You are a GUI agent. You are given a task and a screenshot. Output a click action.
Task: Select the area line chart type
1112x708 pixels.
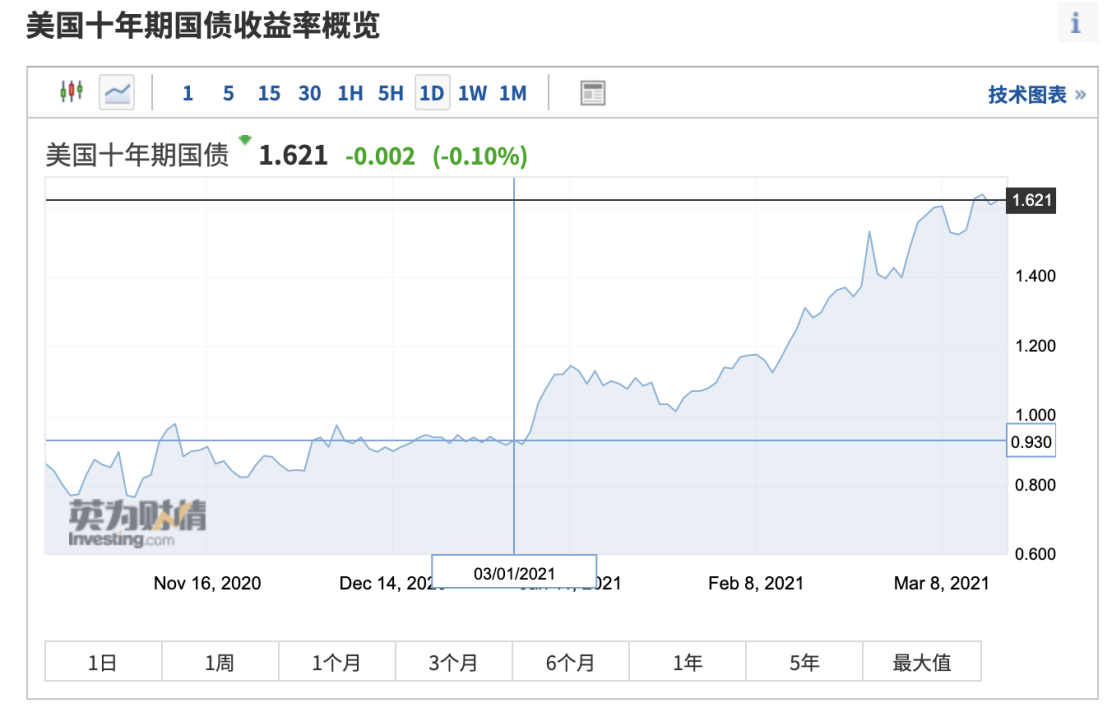[117, 92]
